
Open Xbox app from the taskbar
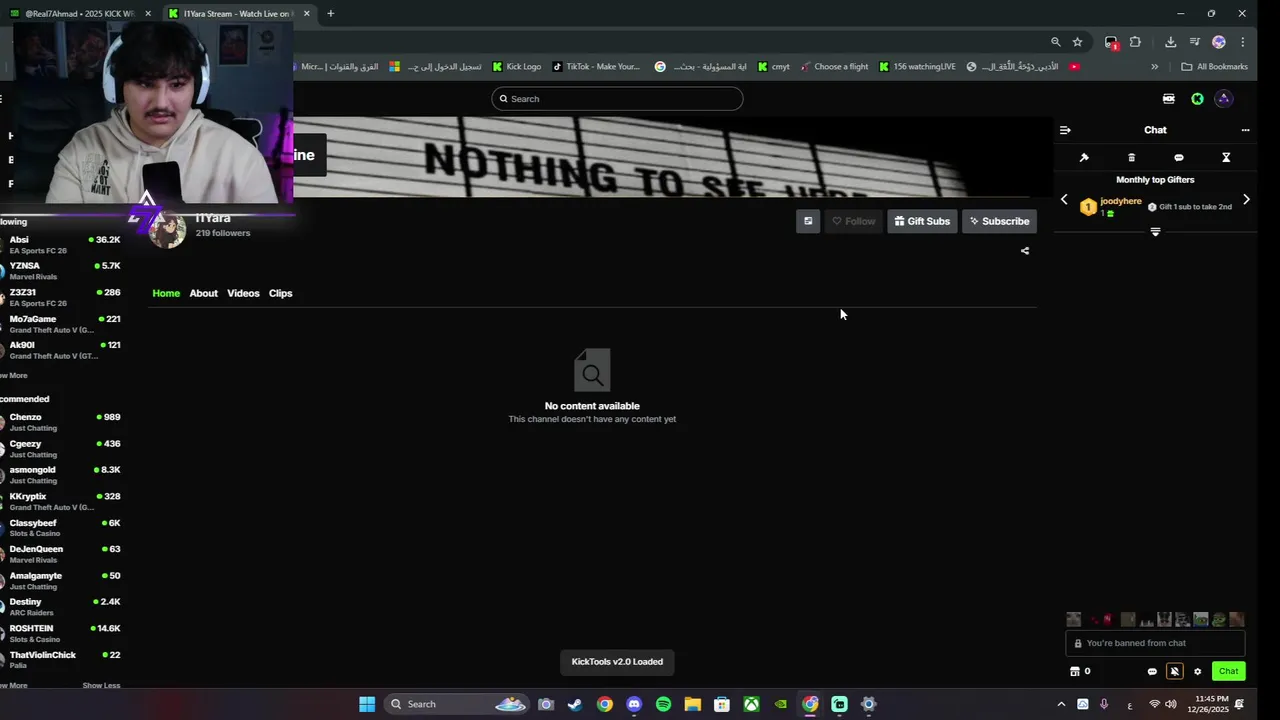coord(751,704)
